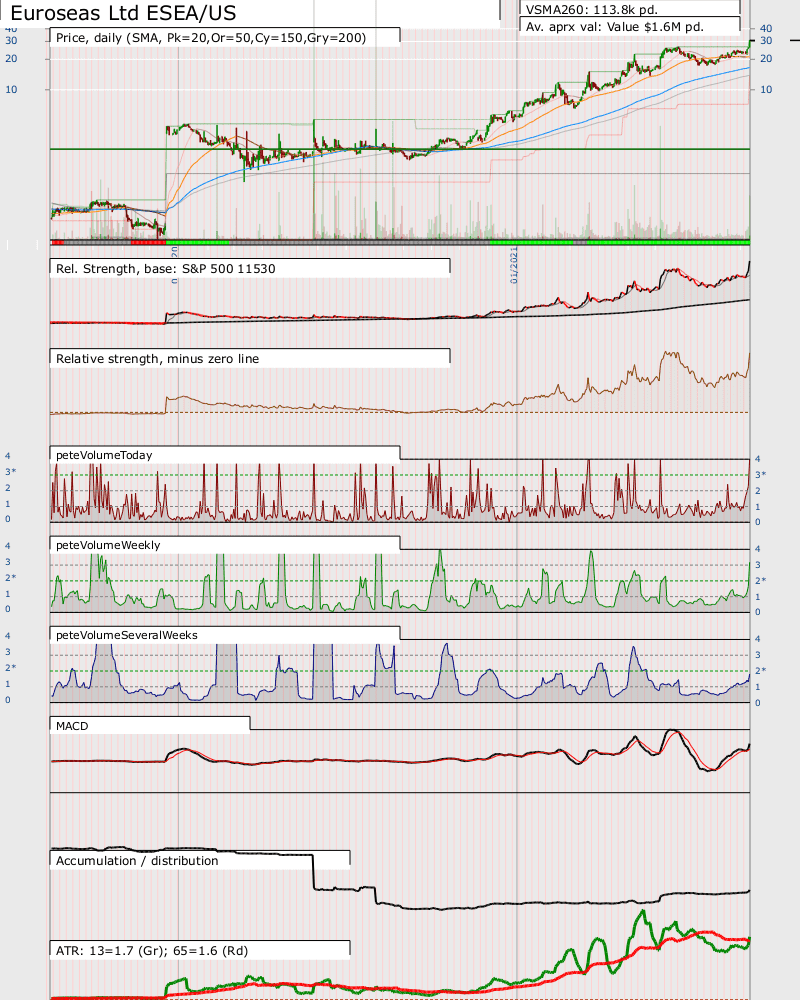Click the 3* level on peteVolumeToday right axis
800x1000 pixels.
click(x=760, y=474)
